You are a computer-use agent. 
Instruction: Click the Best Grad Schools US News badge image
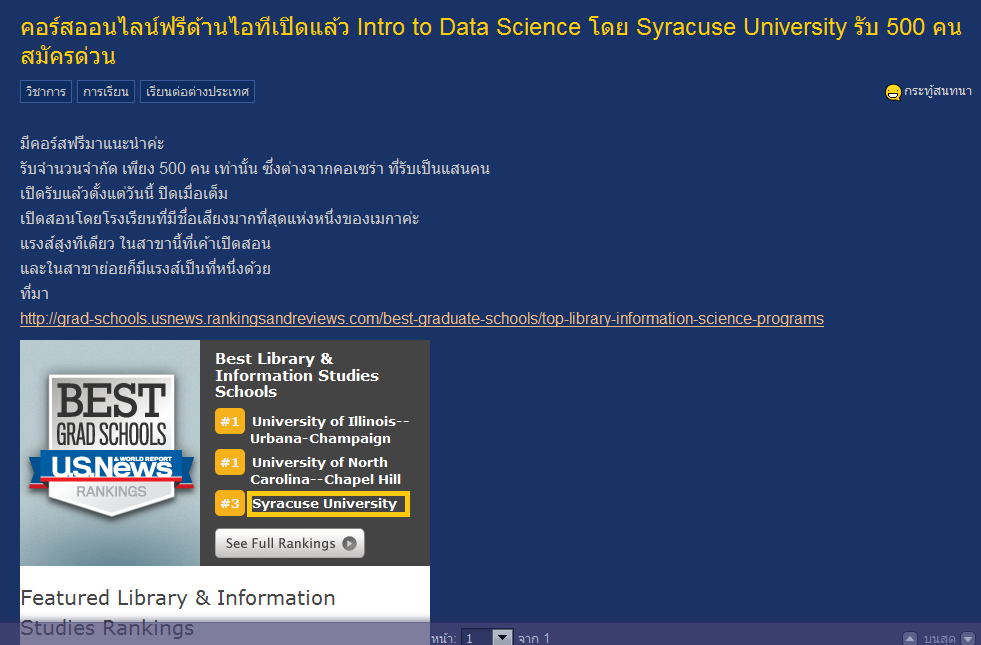pyautogui.click(x=111, y=445)
